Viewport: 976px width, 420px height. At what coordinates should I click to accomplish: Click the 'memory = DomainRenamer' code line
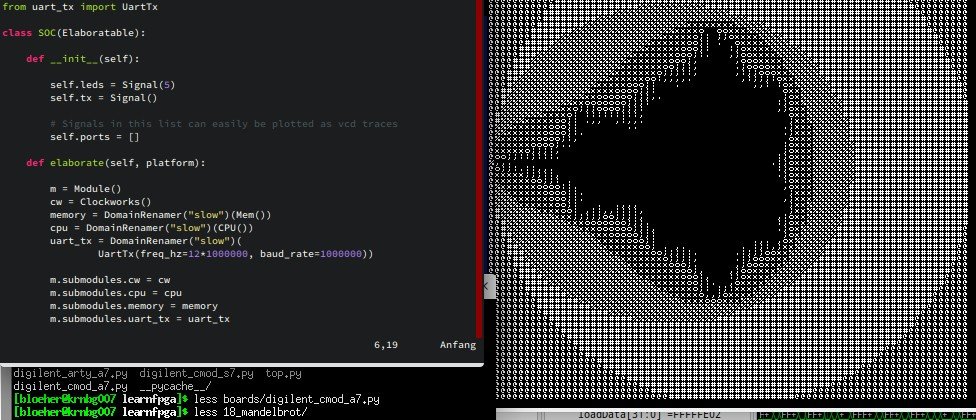161,215
